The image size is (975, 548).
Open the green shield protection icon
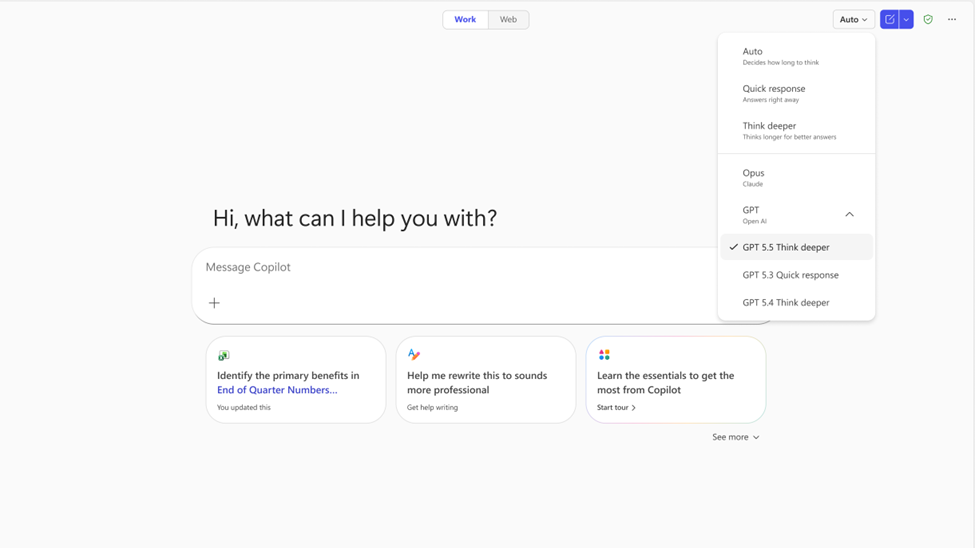pyautogui.click(x=928, y=19)
